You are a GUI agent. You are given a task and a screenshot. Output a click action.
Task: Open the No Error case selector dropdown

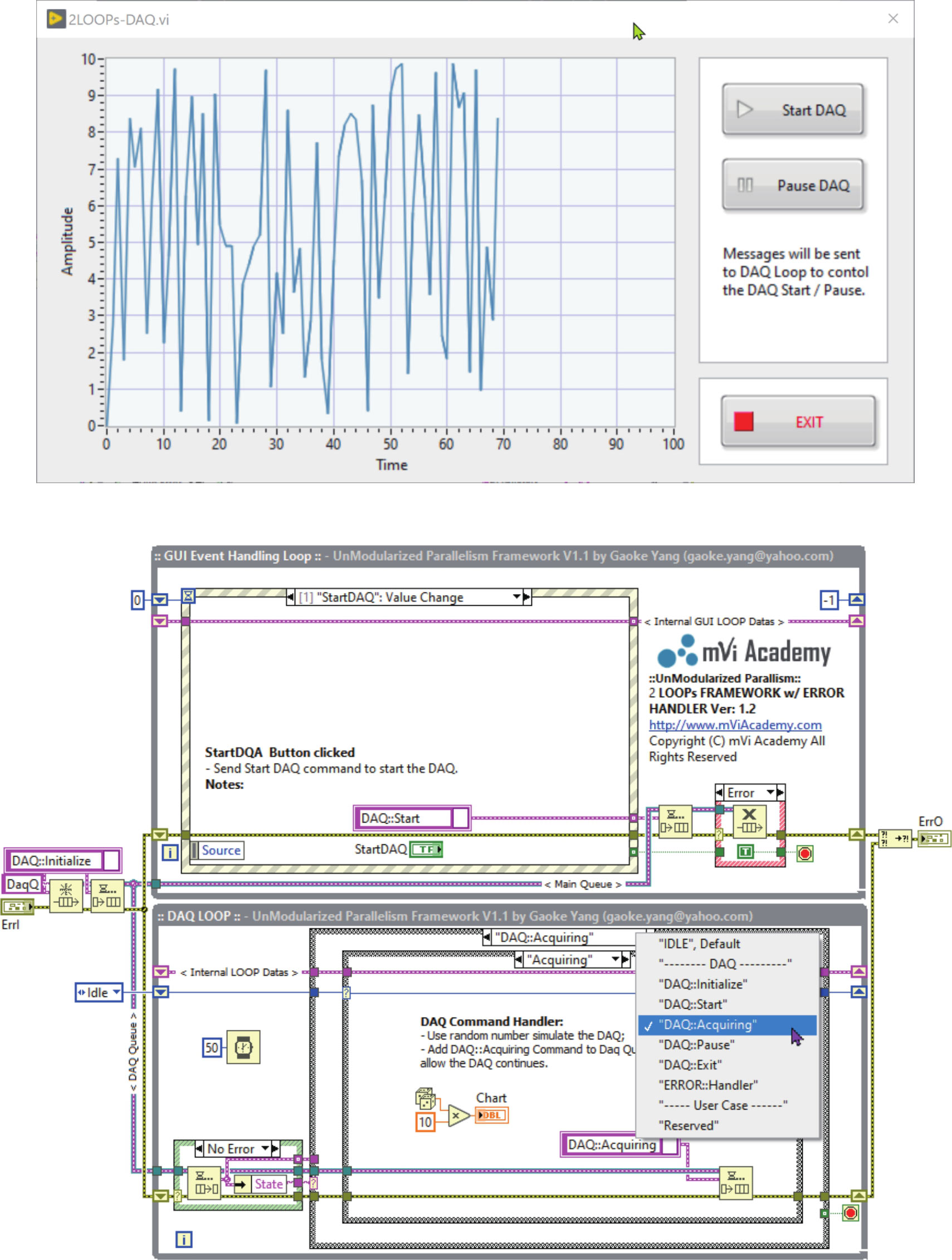coord(265,1149)
